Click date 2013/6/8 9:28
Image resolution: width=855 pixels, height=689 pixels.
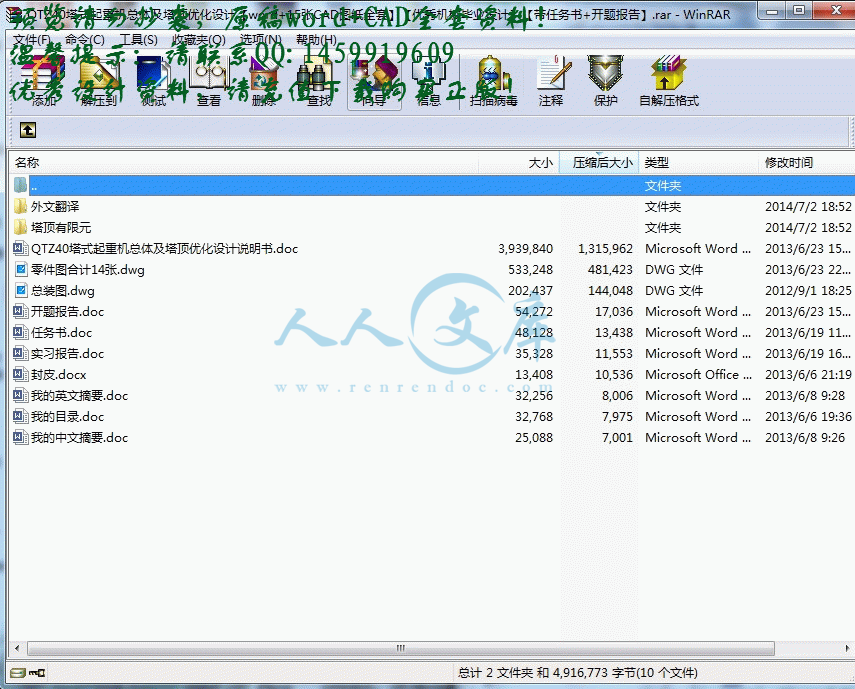pos(805,396)
